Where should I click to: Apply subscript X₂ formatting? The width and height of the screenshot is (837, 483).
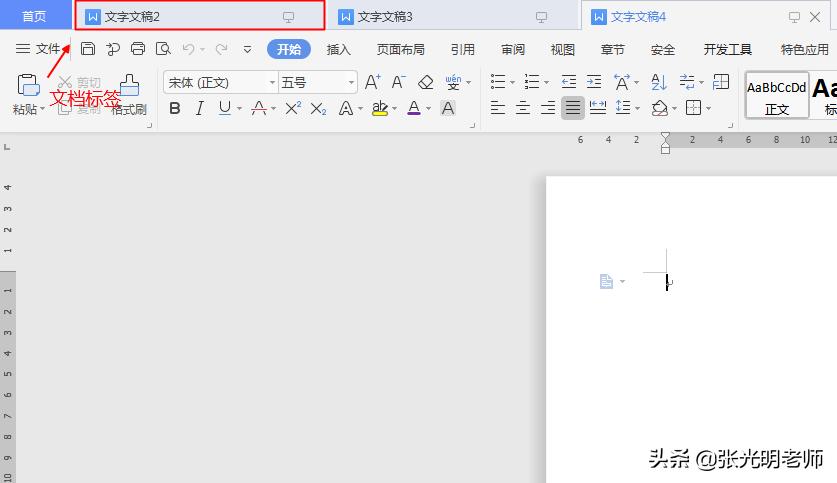pos(318,109)
